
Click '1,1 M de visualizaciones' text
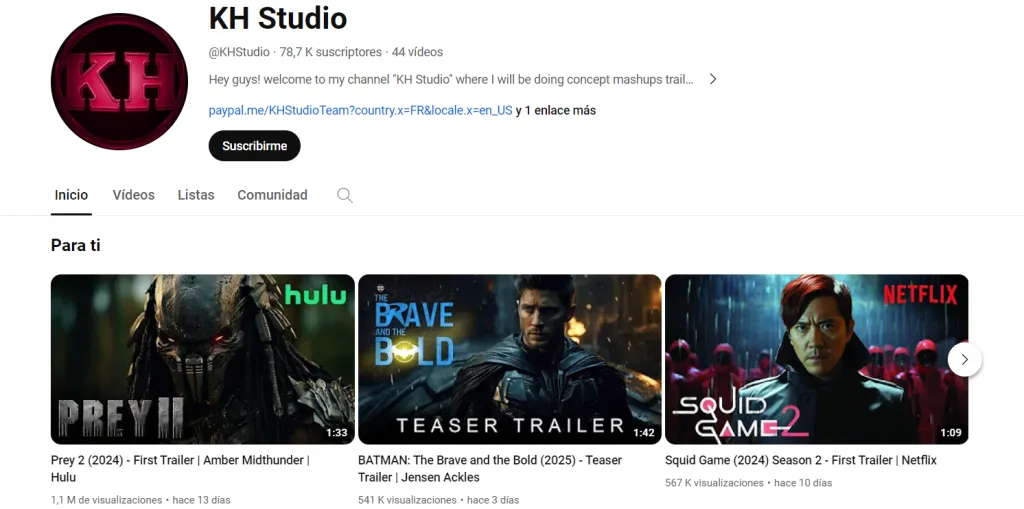click(x=106, y=500)
